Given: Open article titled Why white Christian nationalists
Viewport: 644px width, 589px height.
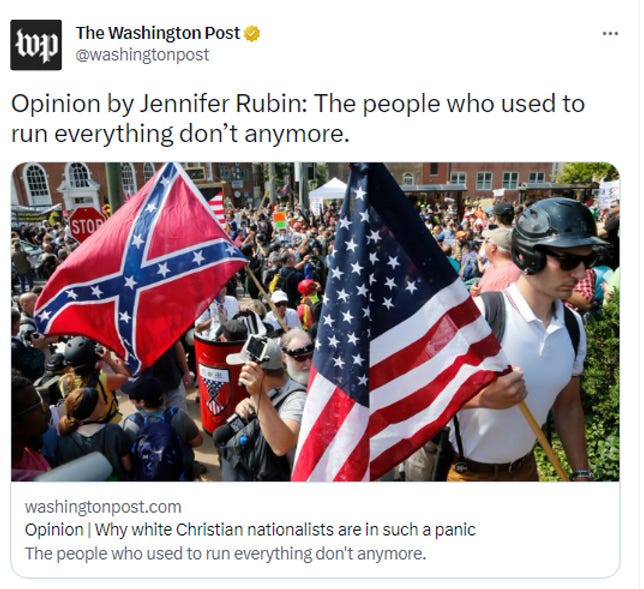Looking at the screenshot, I should (250, 530).
